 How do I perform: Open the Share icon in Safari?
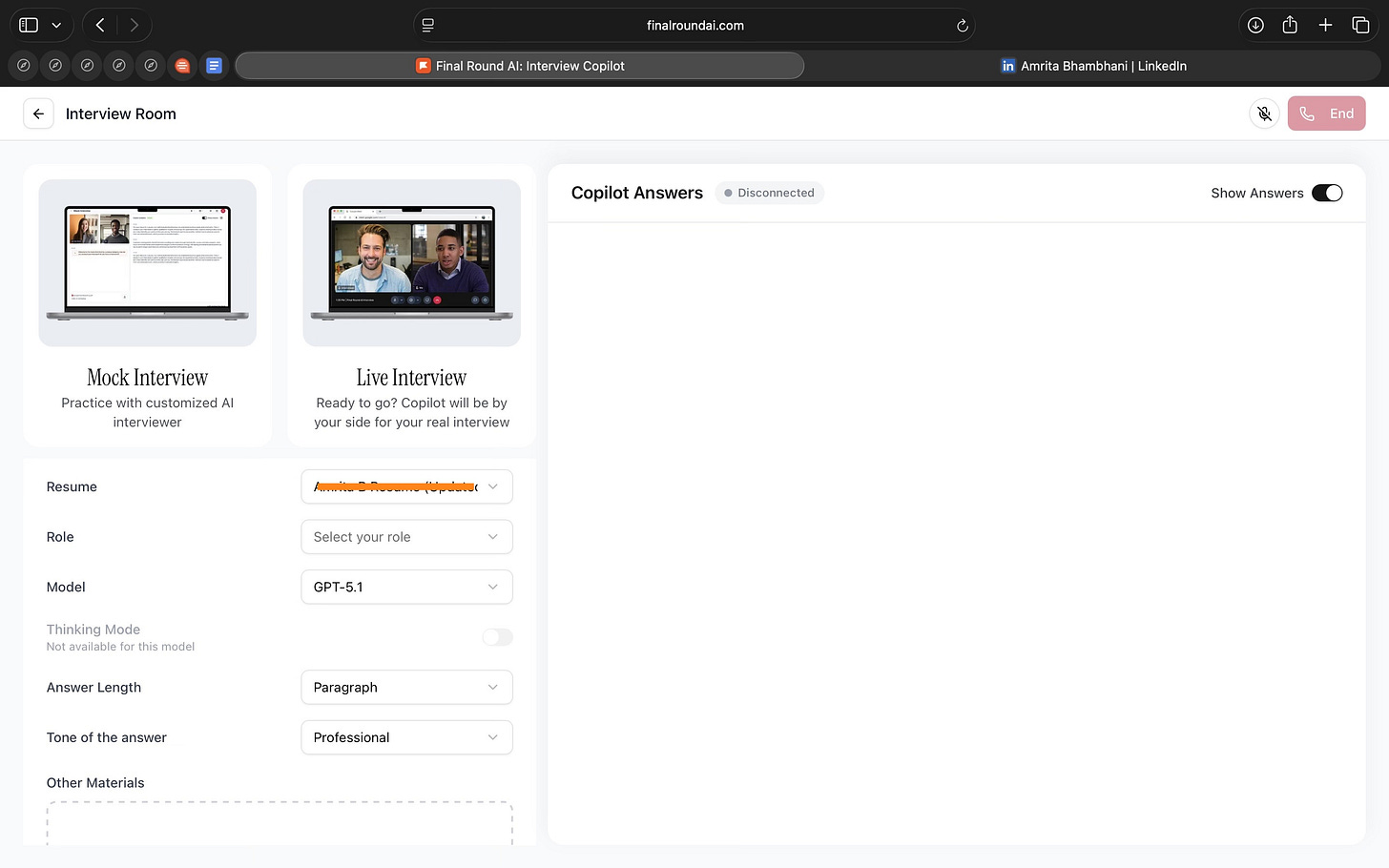(x=1290, y=26)
